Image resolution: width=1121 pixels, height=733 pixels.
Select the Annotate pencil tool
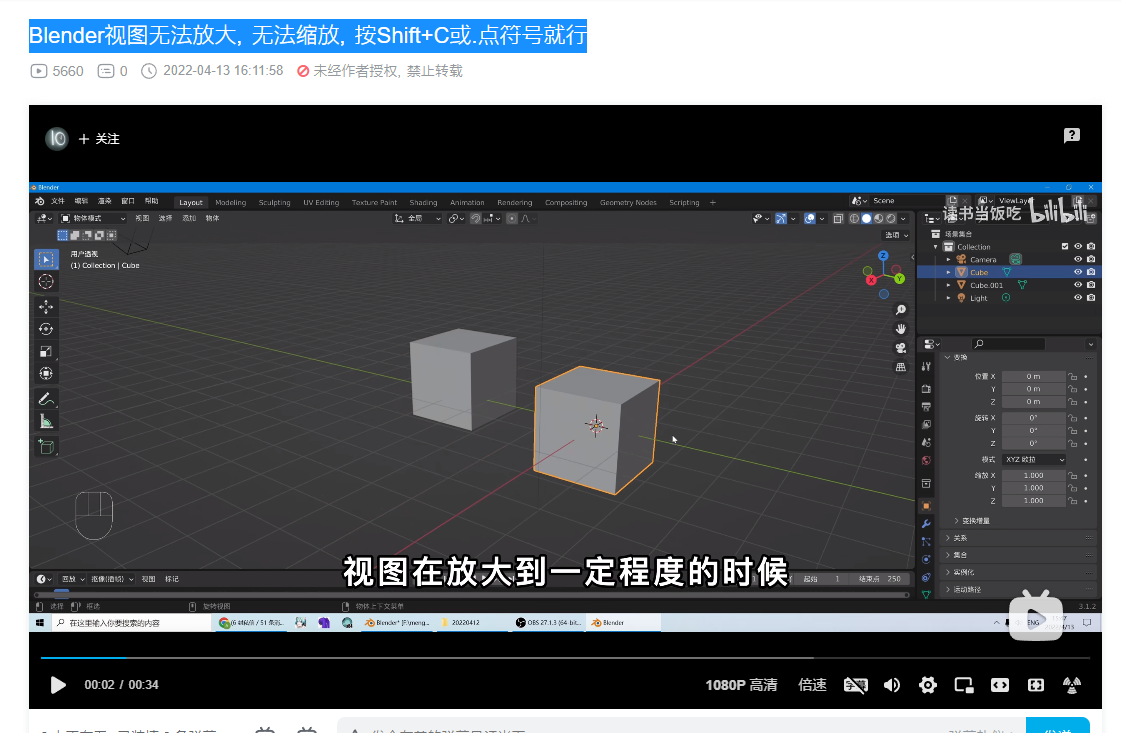(46, 399)
